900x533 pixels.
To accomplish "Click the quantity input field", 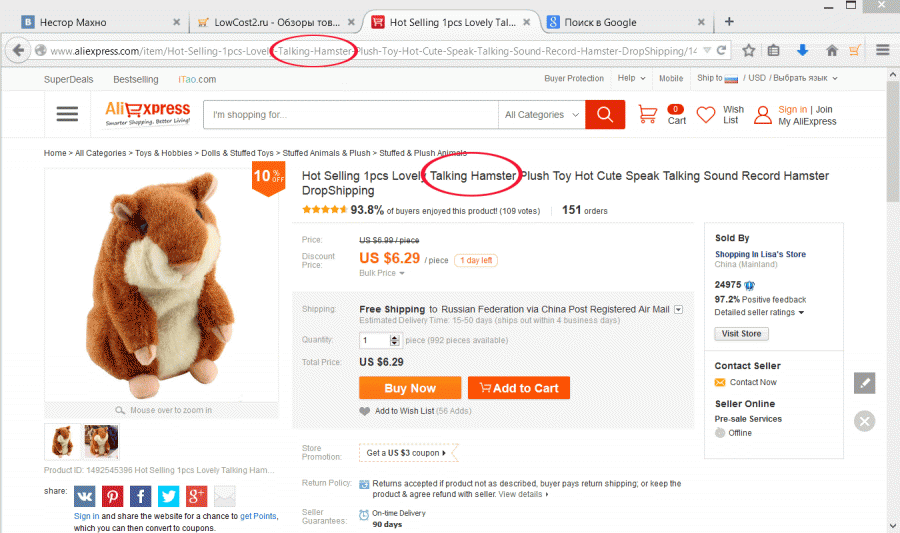I will 374,340.
